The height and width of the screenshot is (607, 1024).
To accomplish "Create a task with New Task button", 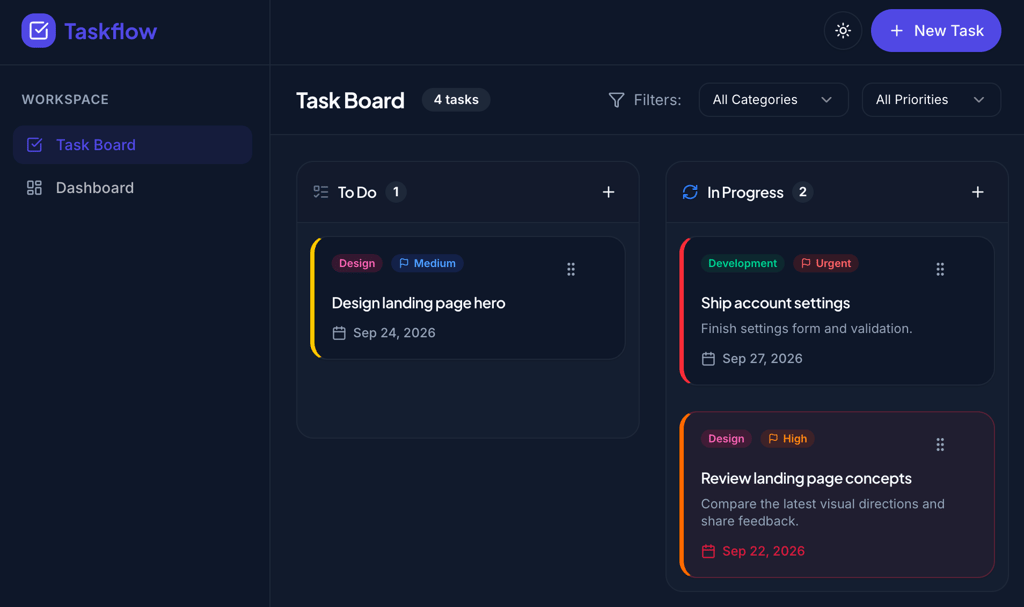I will 935,31.
